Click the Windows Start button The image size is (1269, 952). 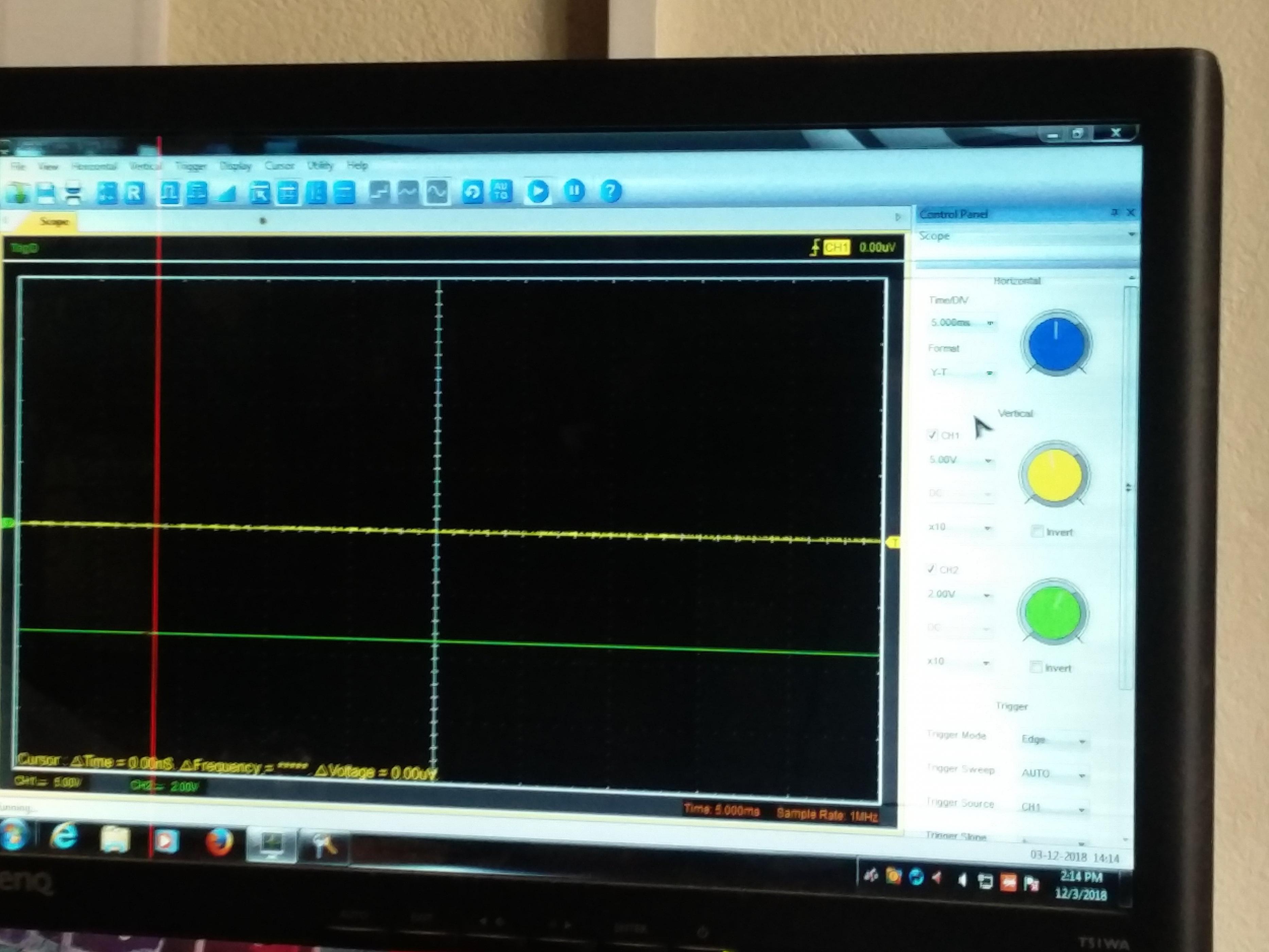[15, 835]
